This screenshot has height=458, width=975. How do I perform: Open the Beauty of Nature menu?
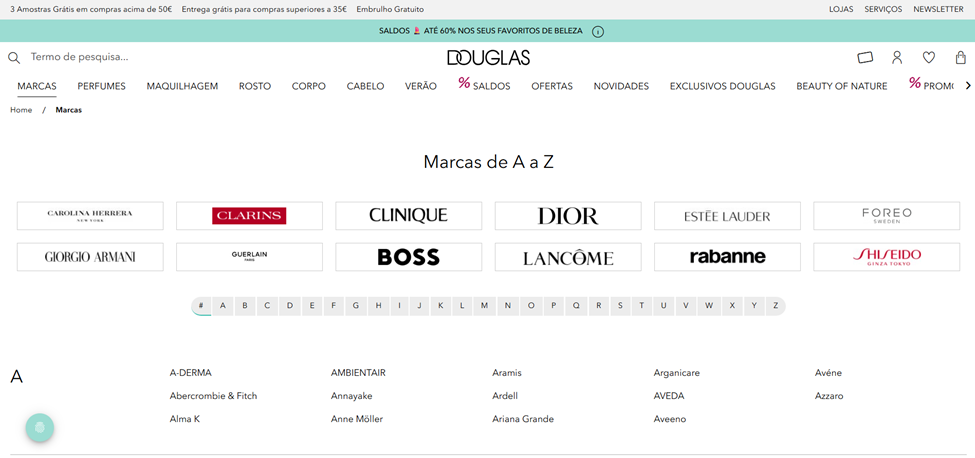pos(841,86)
